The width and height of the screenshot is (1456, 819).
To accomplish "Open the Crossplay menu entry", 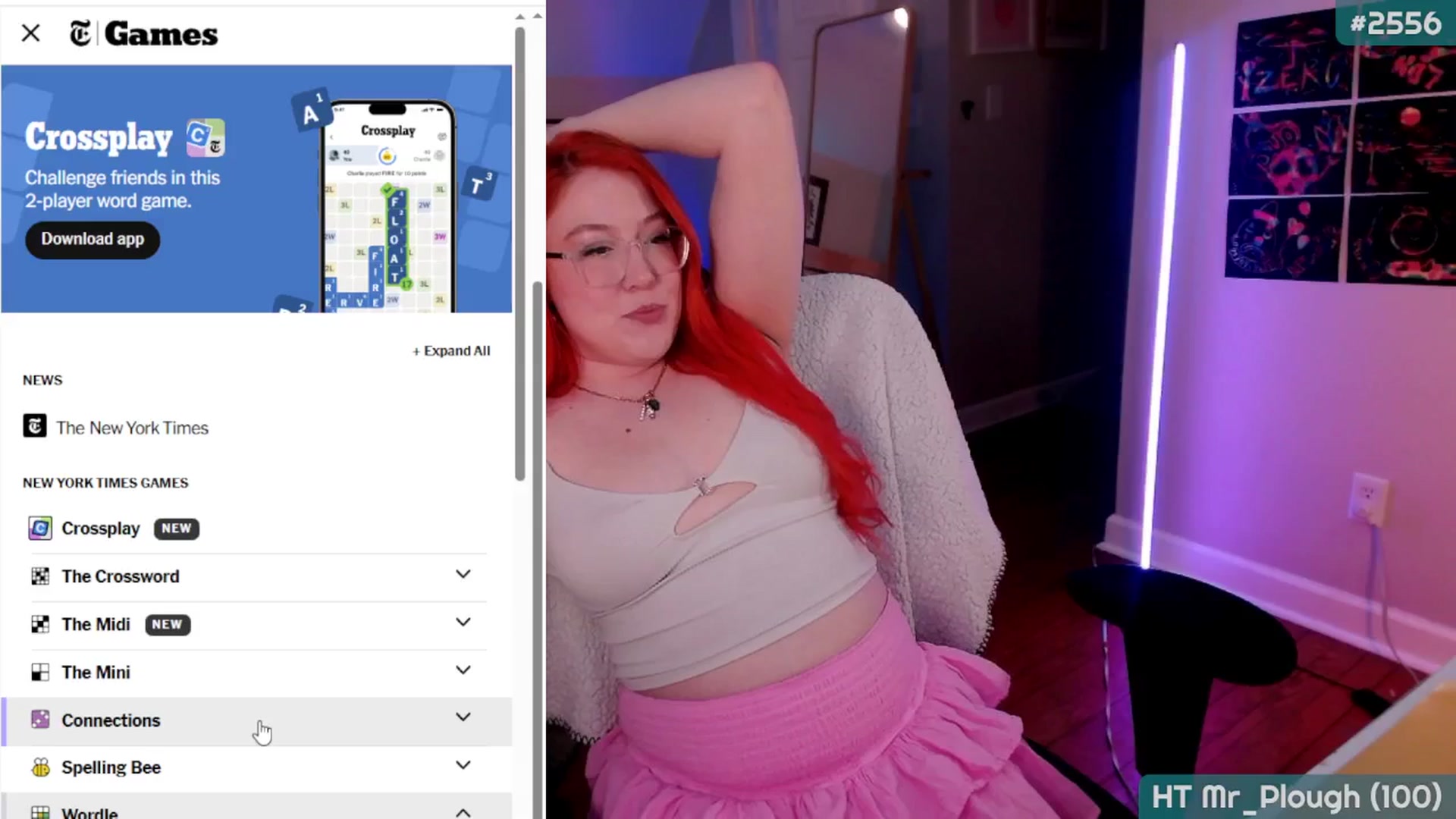I will tap(101, 529).
